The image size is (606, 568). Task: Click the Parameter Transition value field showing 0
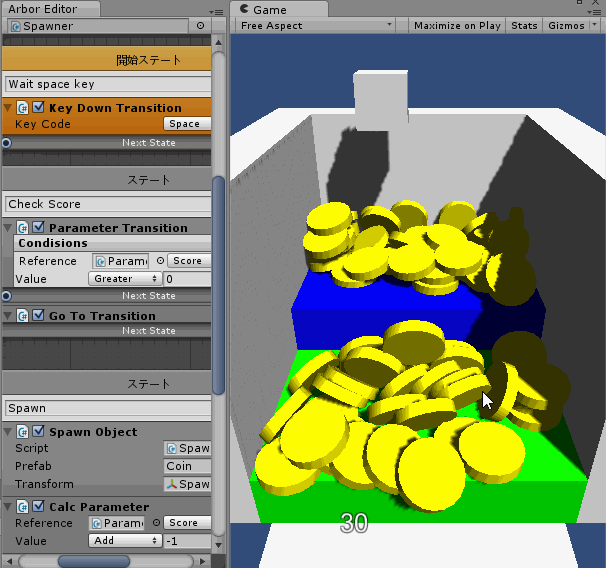tap(188, 279)
